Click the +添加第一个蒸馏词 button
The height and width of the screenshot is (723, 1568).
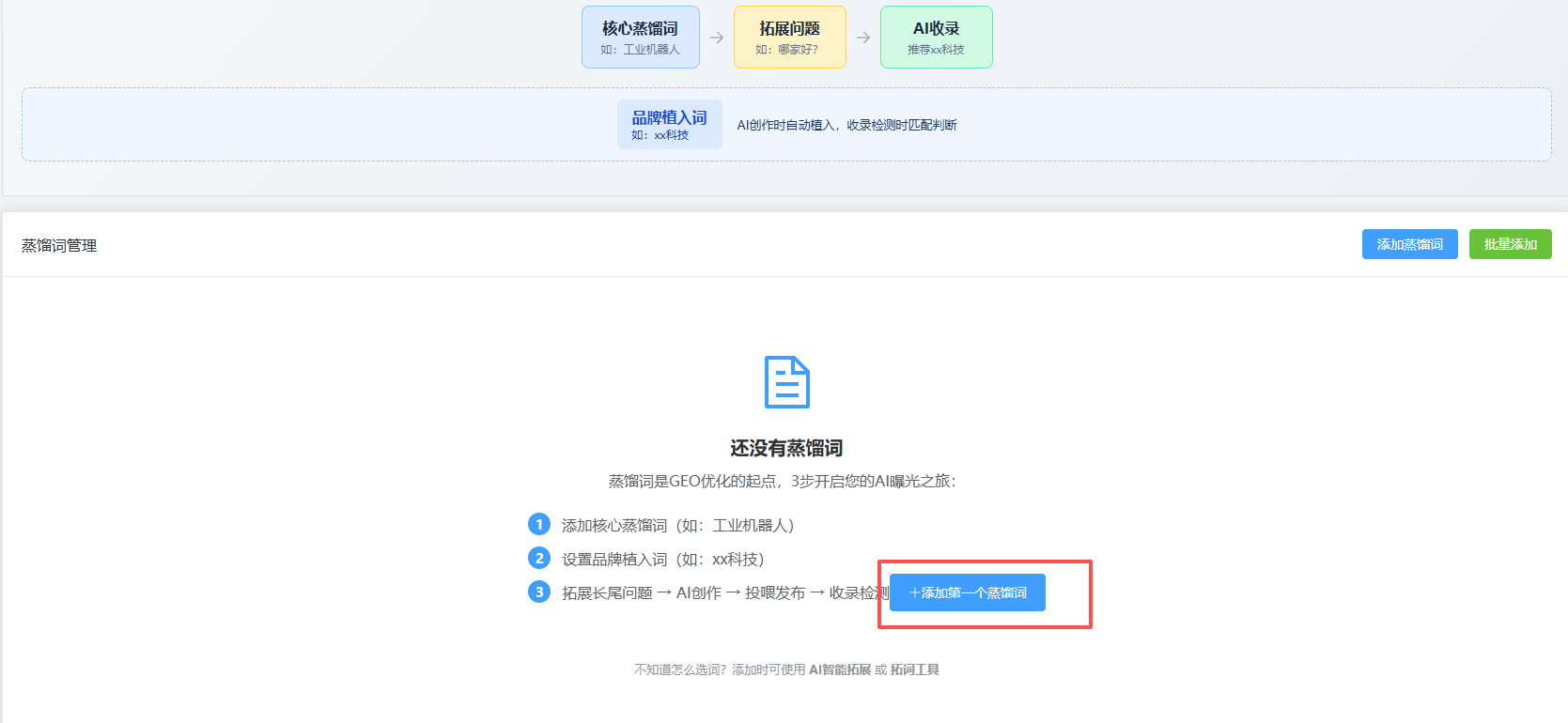(967, 592)
